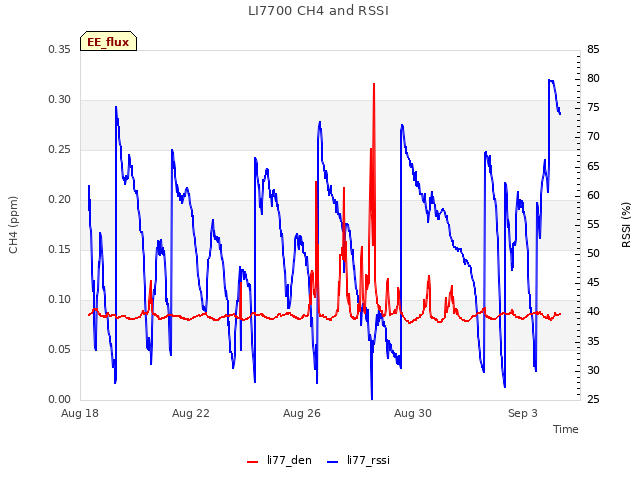Click the 70 RSSI axis value
The width and height of the screenshot is (640, 480).
pos(593,137)
